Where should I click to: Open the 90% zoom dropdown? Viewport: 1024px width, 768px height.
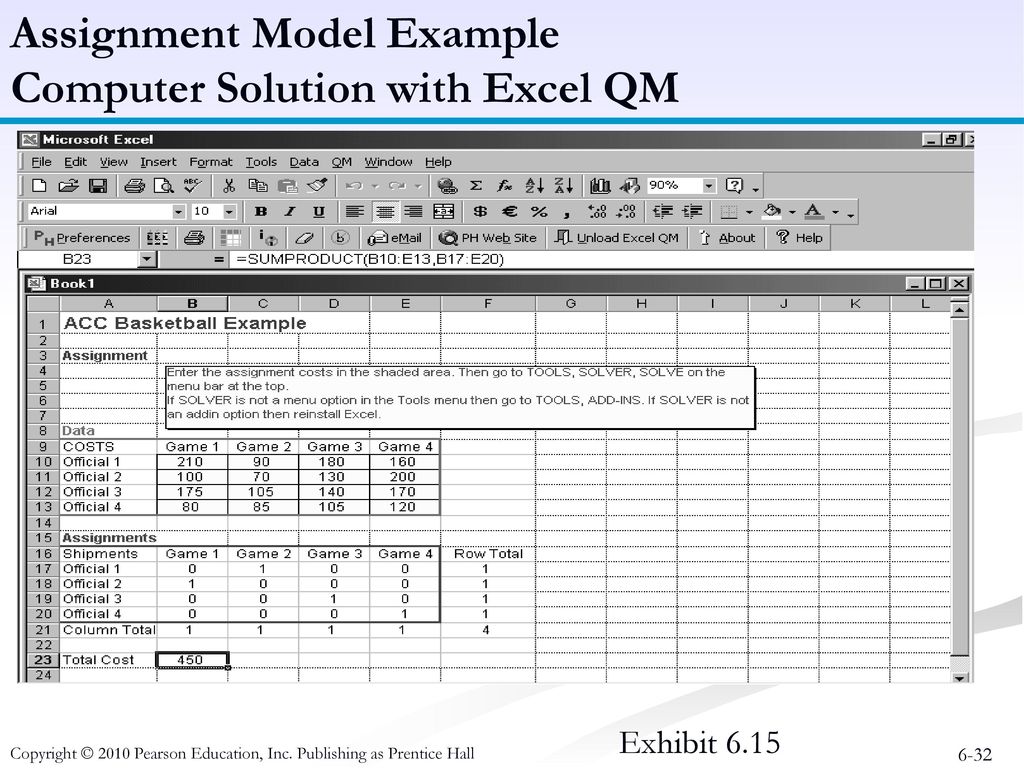(x=709, y=186)
